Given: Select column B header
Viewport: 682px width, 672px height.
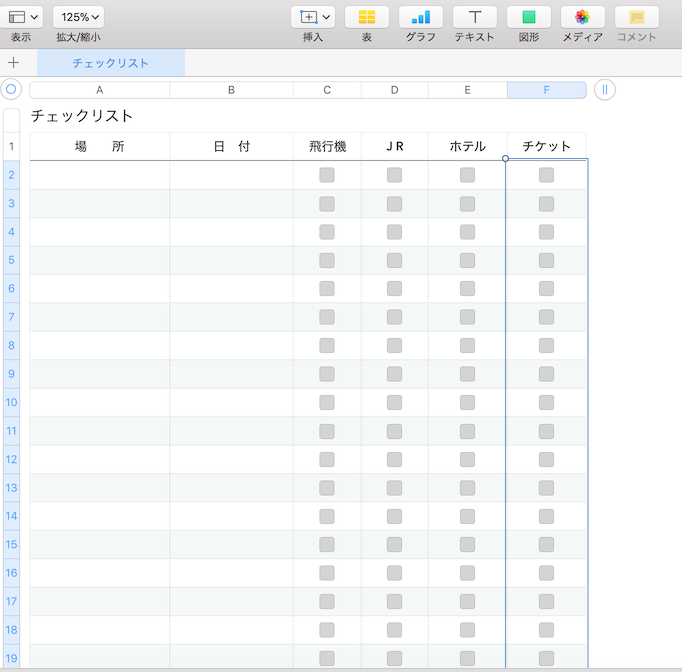Looking at the screenshot, I should [x=231, y=90].
